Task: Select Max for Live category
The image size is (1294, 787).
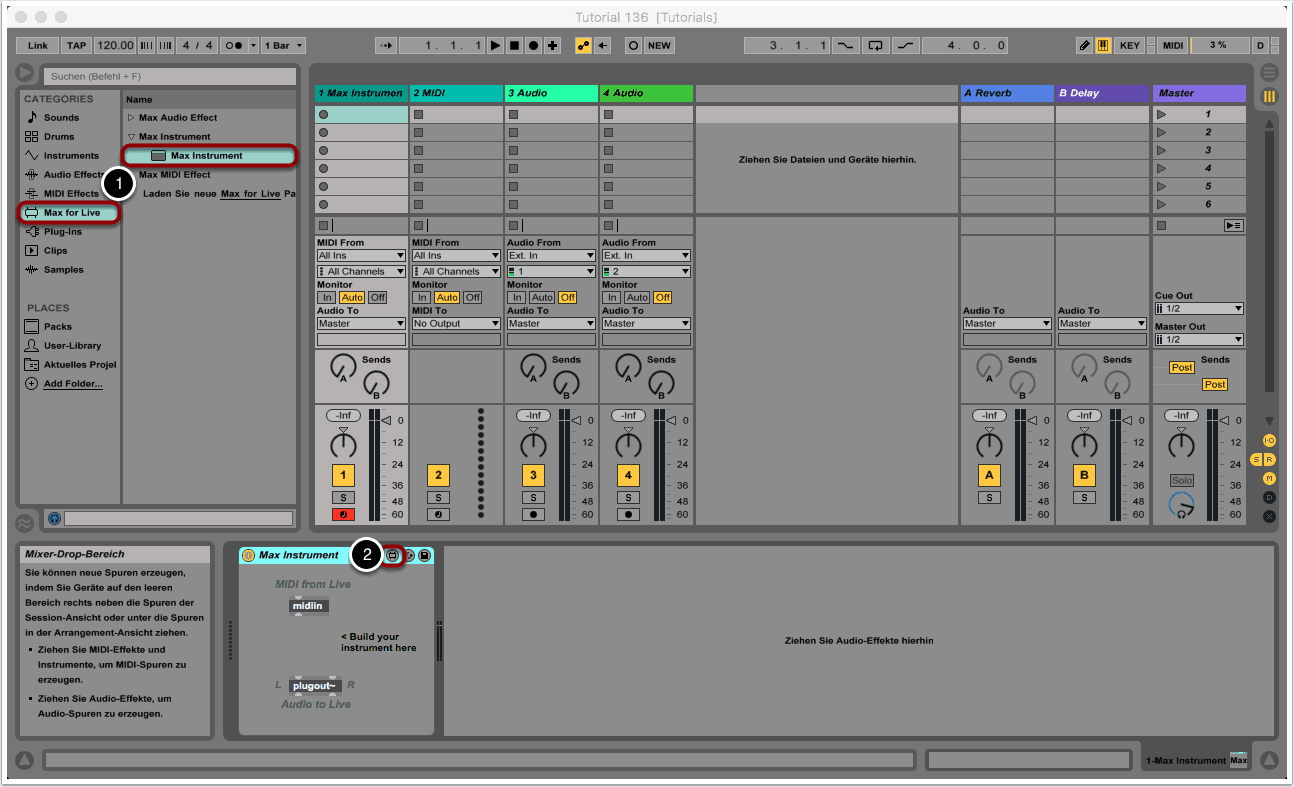Action: tap(70, 213)
